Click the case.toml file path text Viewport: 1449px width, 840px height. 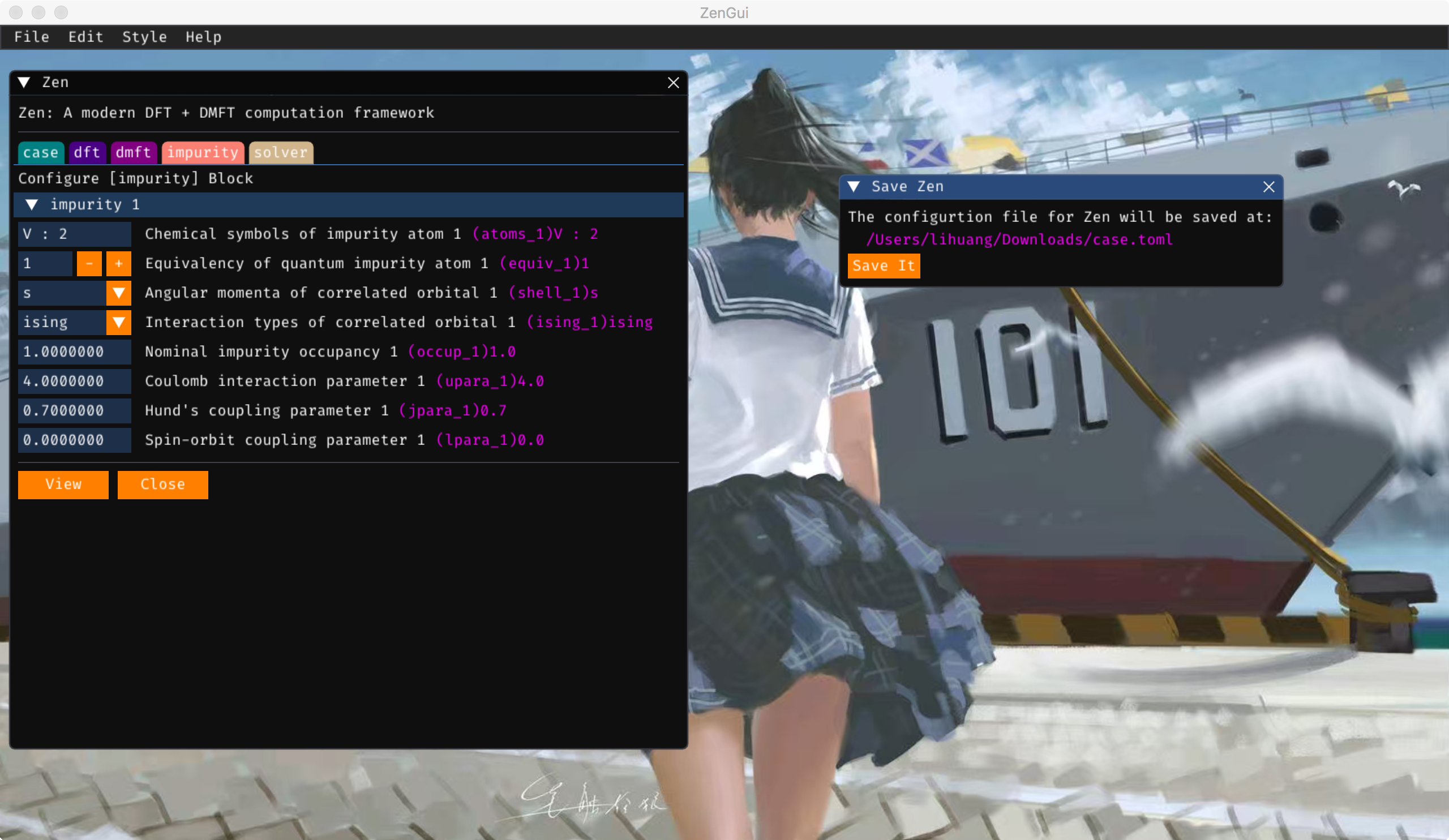(x=1019, y=240)
